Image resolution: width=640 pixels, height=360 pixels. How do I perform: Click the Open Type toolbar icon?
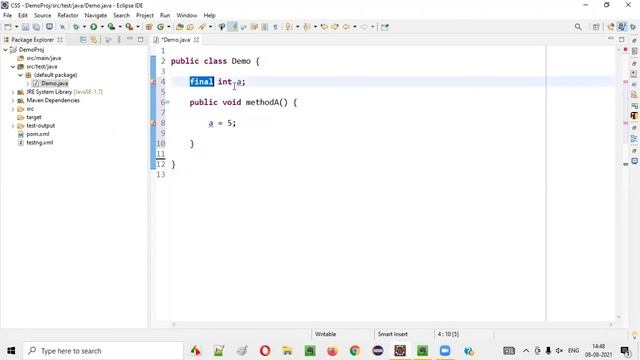click(x=180, y=27)
